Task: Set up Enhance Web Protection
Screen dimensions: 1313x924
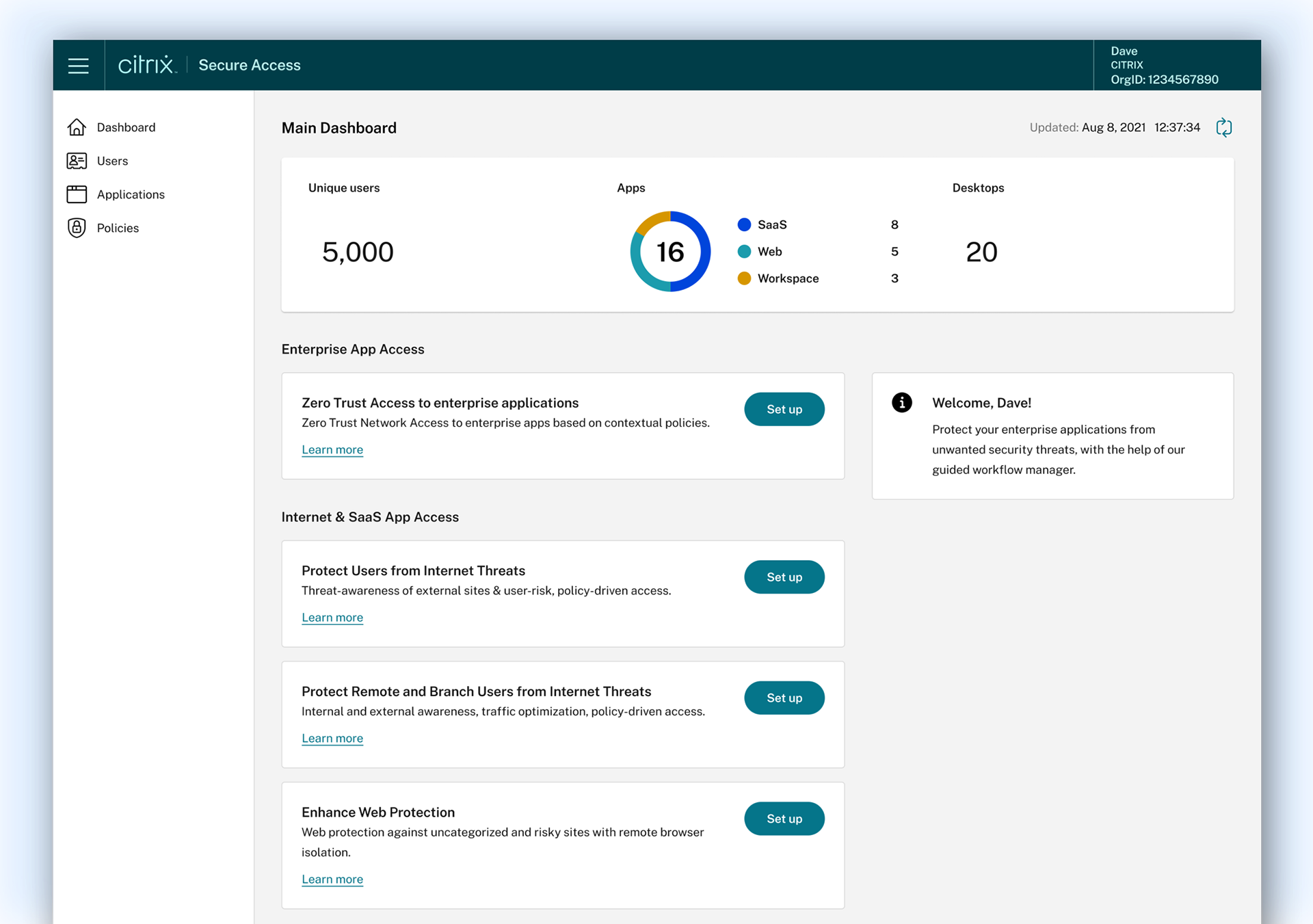Action: 784,819
